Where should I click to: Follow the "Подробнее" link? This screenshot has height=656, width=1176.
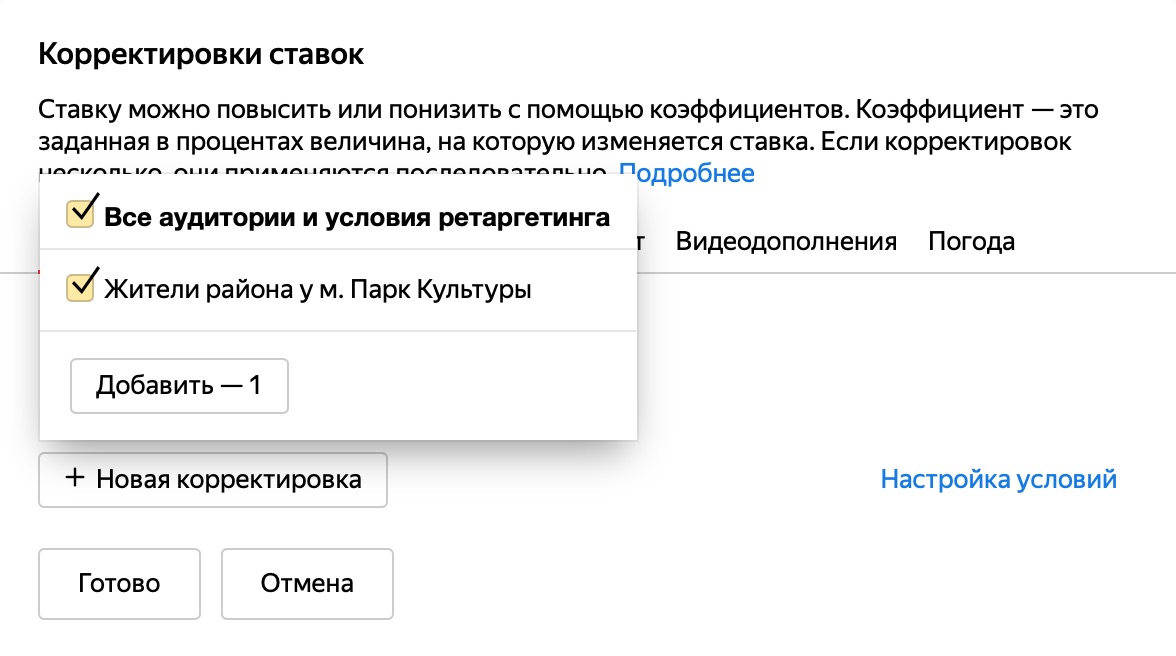[x=686, y=173]
